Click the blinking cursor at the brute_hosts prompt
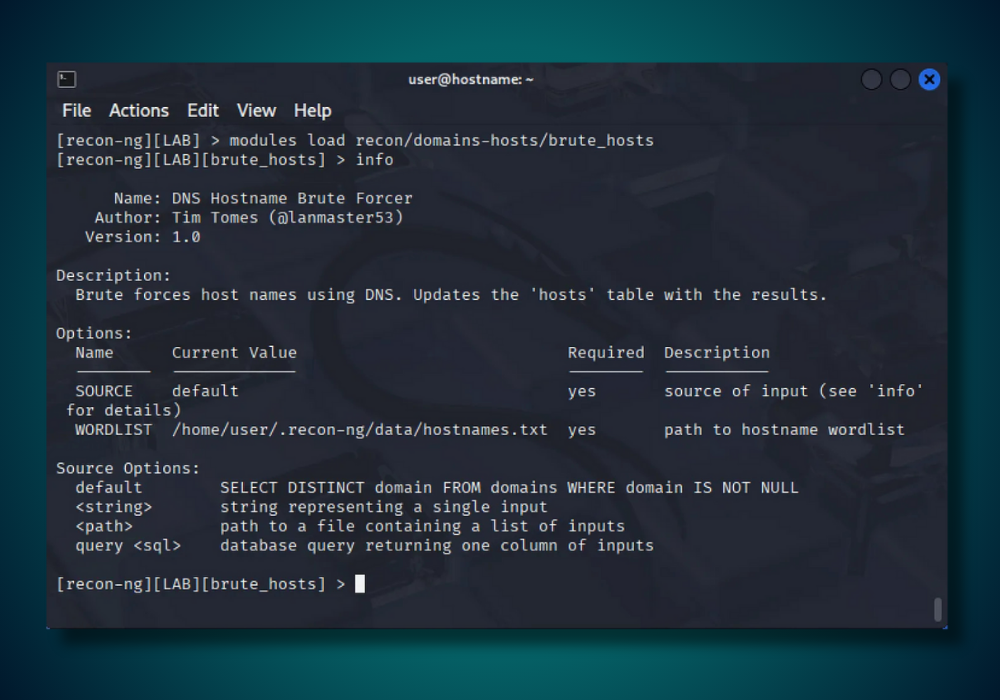The width and height of the screenshot is (1000, 700). tap(360, 584)
